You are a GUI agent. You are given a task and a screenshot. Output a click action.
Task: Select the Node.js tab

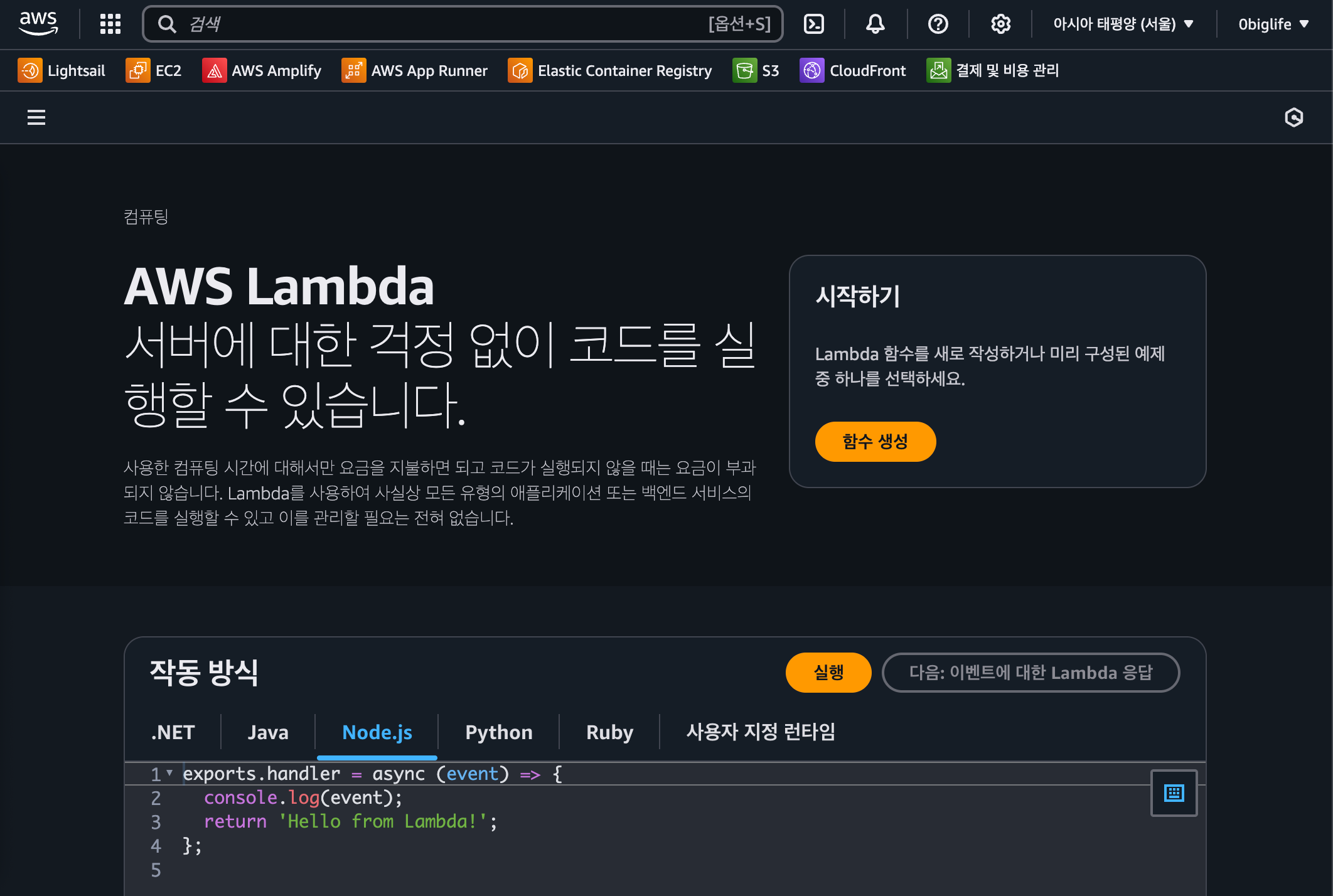tap(377, 732)
